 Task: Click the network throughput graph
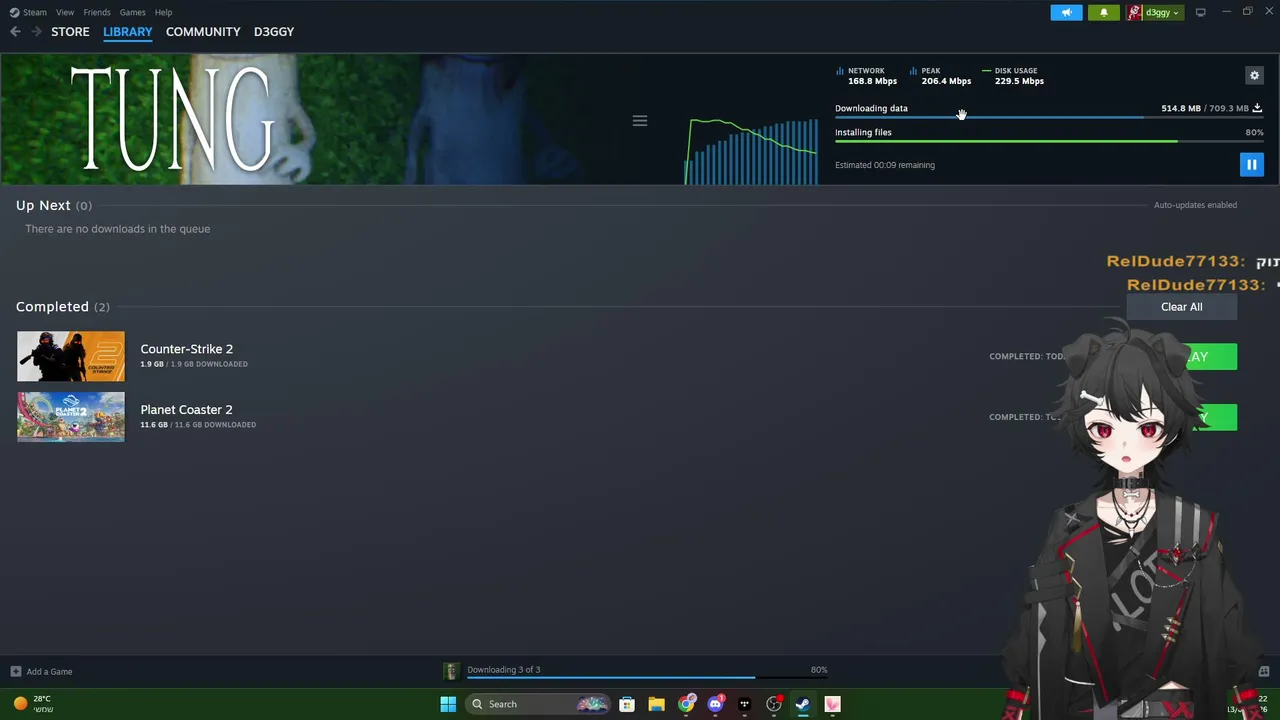752,151
